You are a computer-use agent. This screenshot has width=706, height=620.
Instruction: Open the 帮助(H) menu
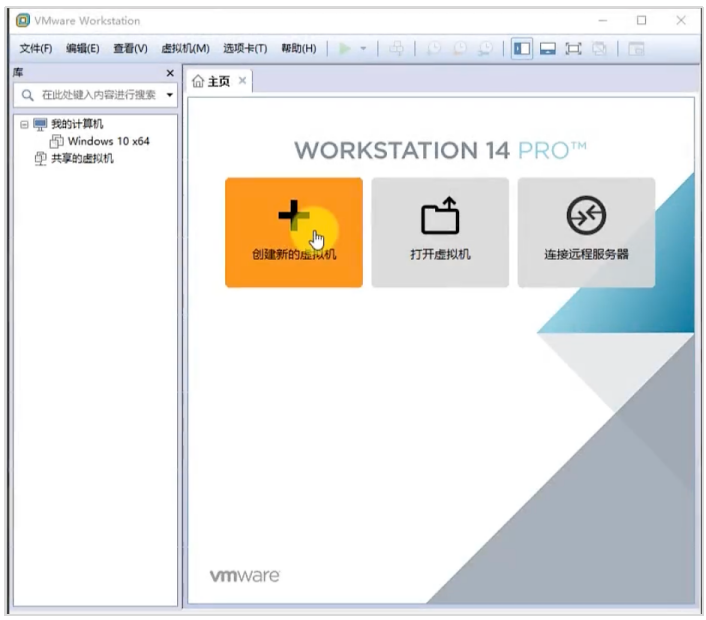299,48
